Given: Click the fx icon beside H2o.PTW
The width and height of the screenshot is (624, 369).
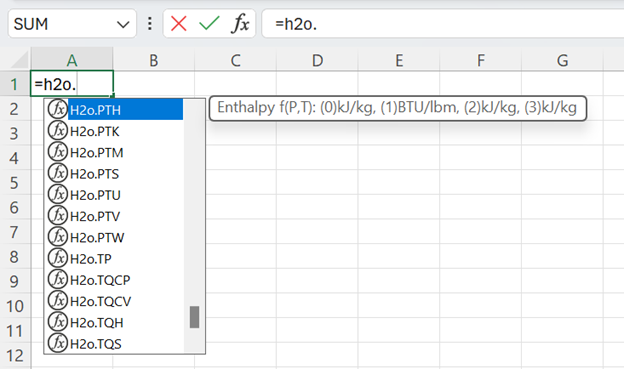Looking at the screenshot, I should coord(58,236).
